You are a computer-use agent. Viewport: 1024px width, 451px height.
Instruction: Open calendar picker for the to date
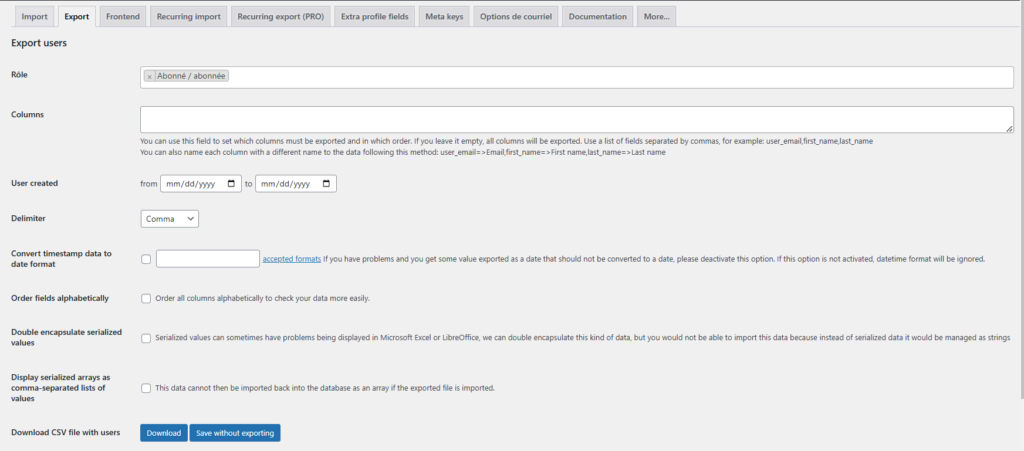[x=327, y=184]
